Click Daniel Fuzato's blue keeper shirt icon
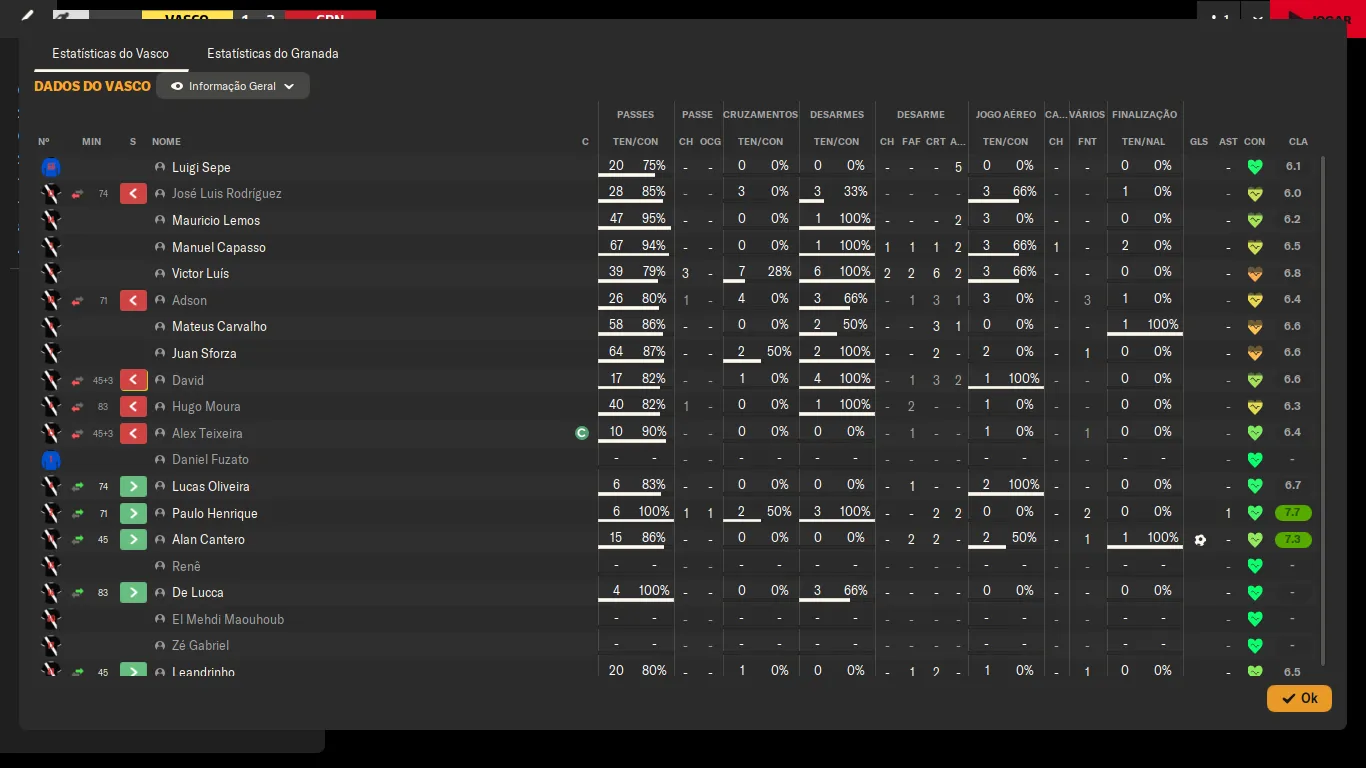Screen dimensions: 1366x768 tap(51, 460)
